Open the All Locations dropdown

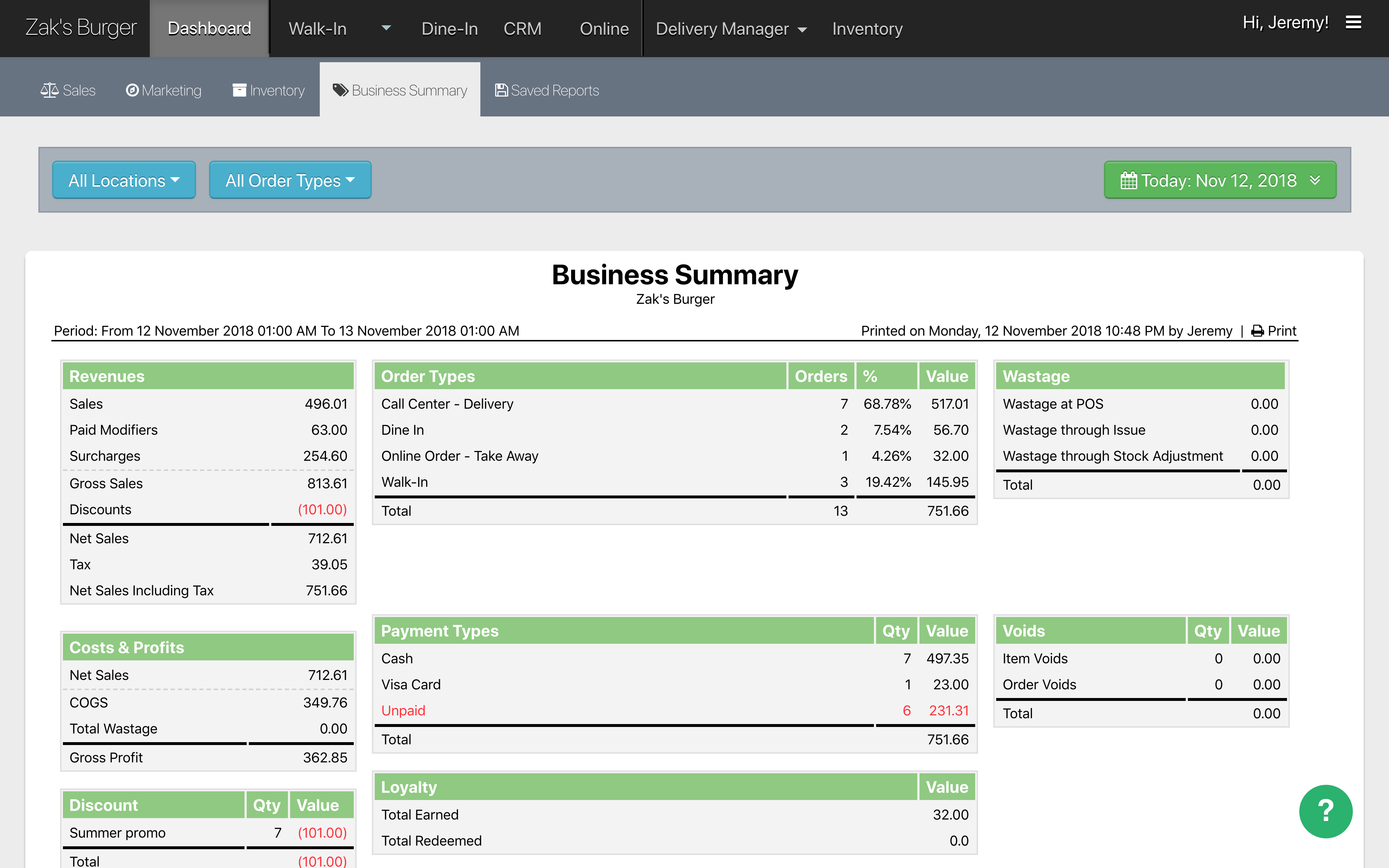[124, 180]
